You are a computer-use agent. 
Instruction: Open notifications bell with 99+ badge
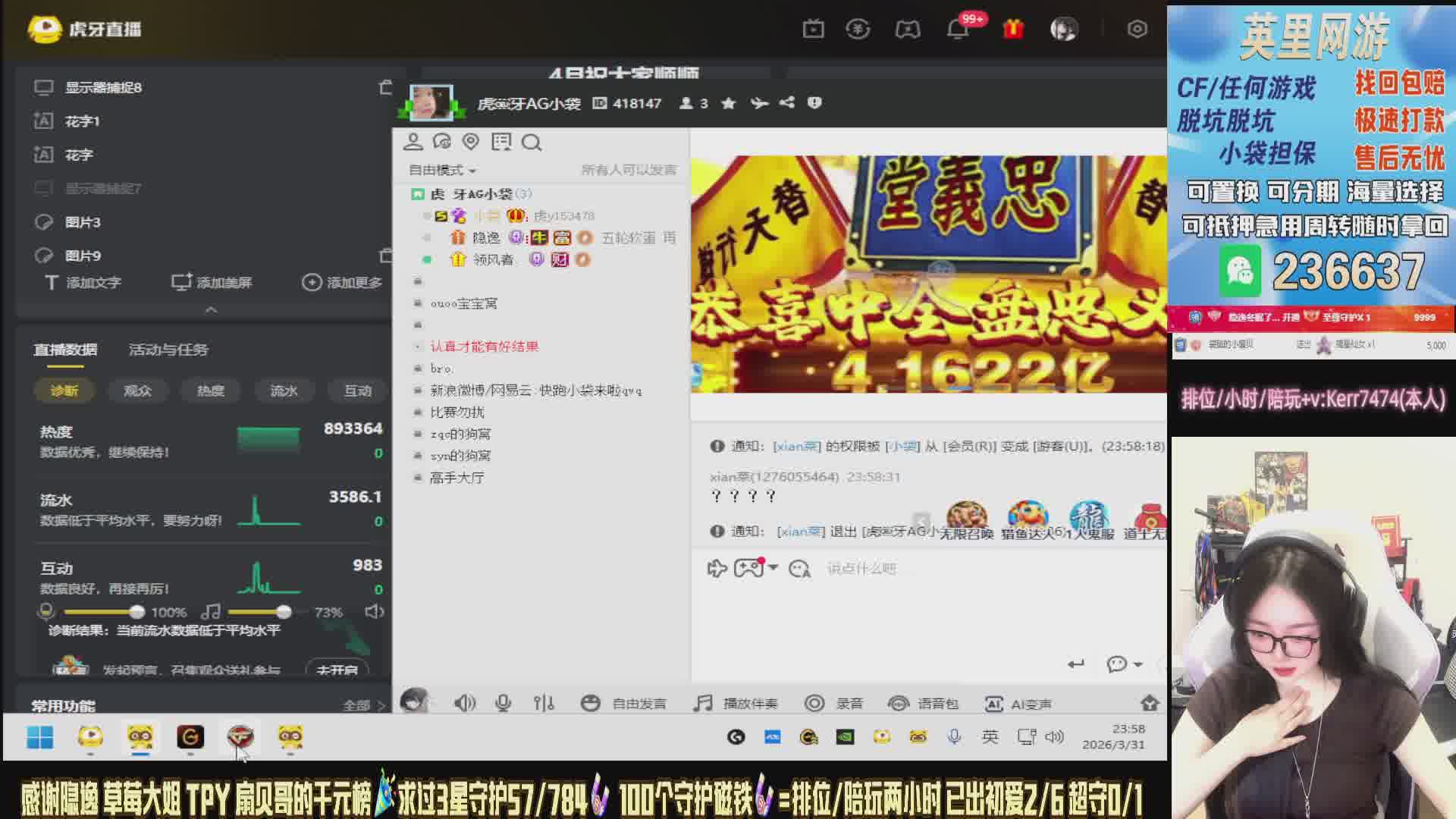click(x=958, y=29)
